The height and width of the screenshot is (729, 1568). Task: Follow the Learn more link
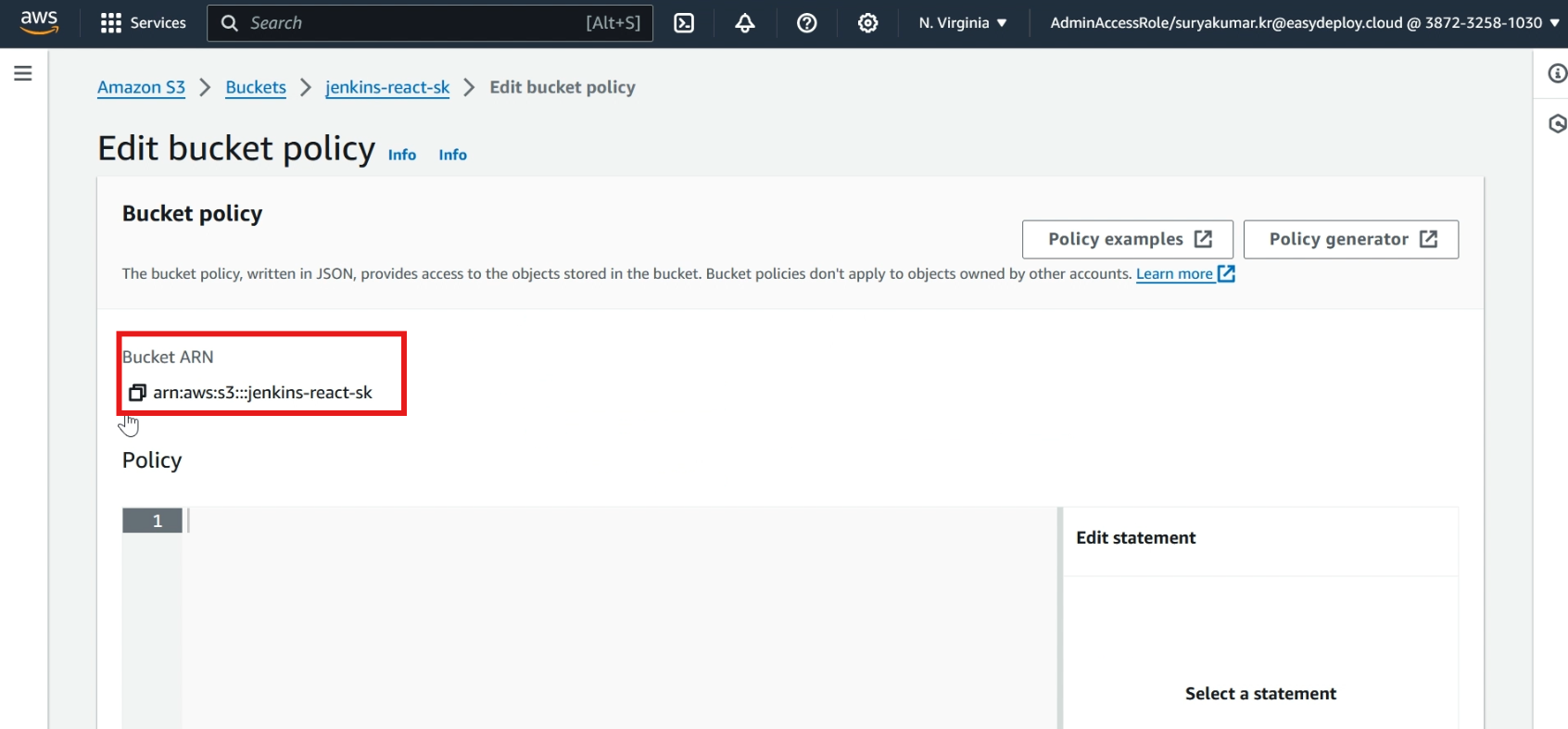pyautogui.click(x=1185, y=273)
